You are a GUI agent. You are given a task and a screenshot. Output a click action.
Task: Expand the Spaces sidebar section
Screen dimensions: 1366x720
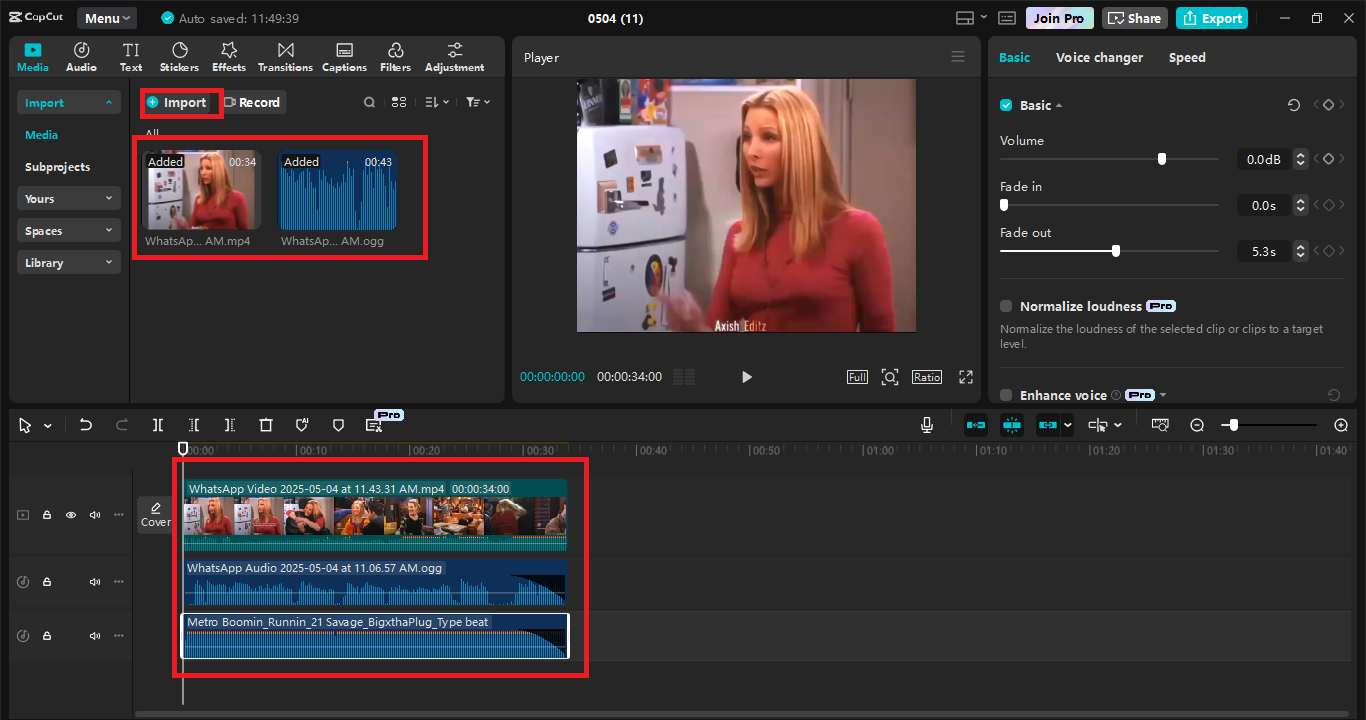tap(69, 230)
